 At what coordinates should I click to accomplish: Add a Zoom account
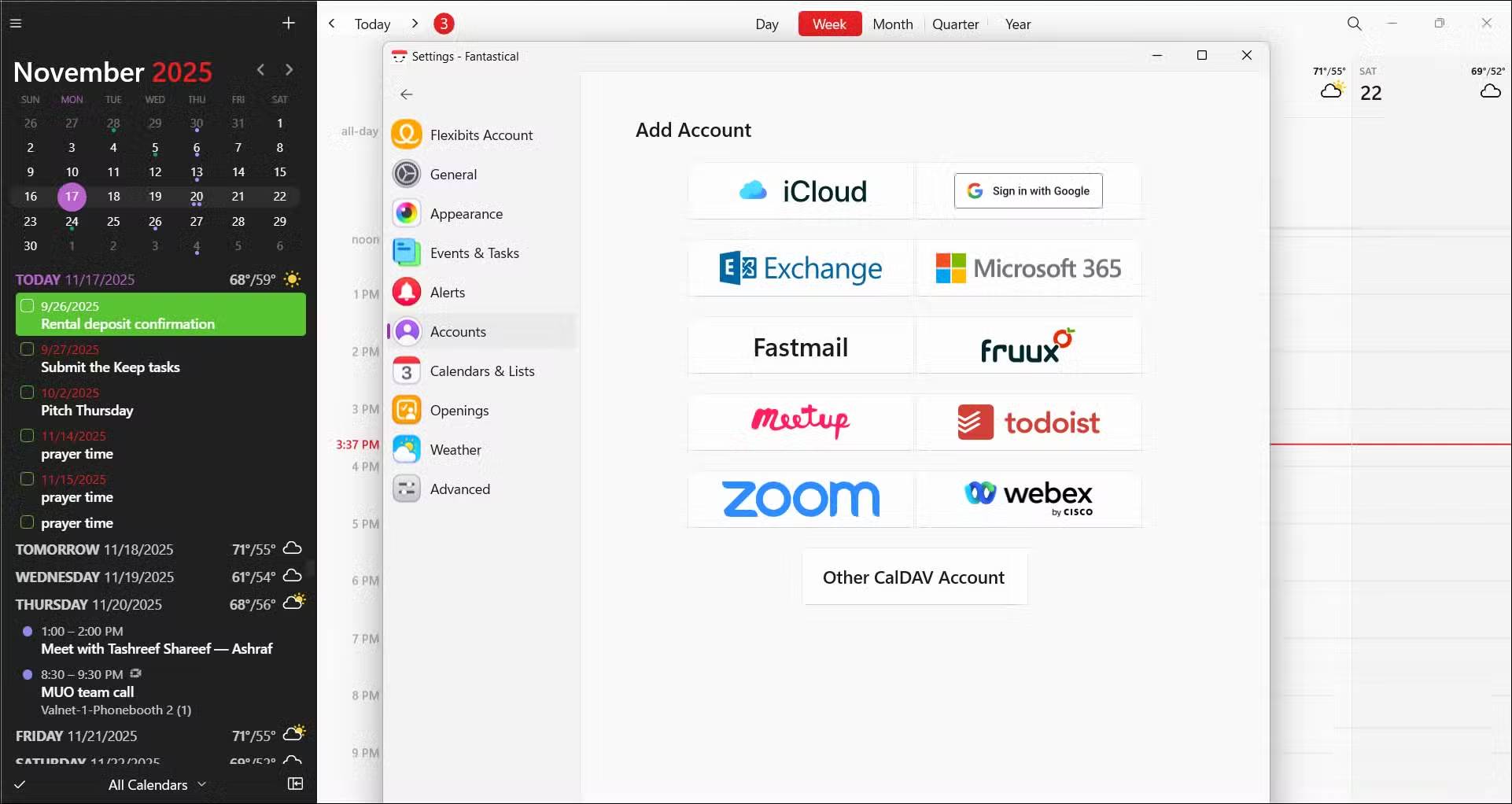point(801,500)
